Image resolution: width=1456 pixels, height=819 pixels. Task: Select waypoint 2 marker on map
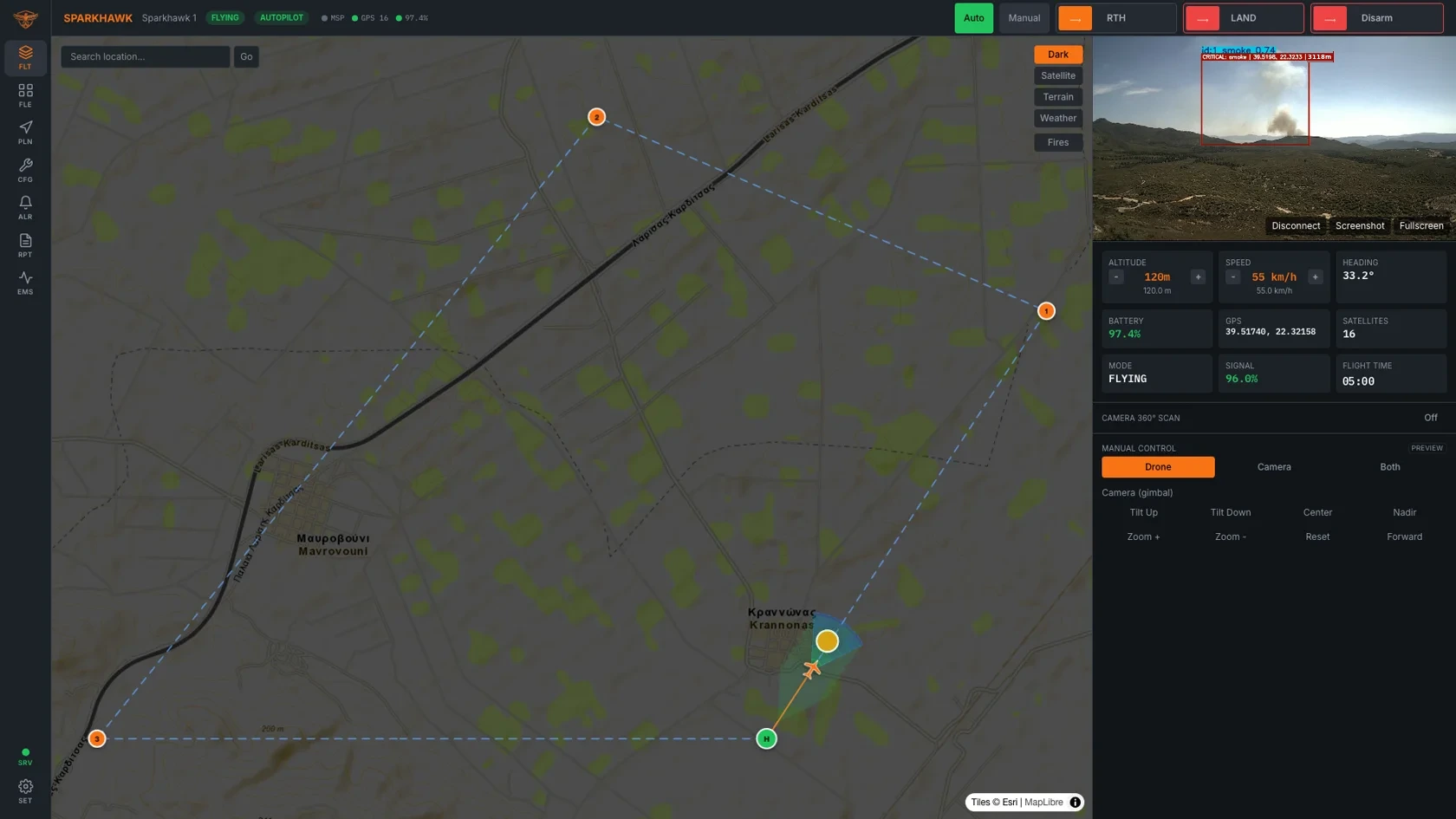tap(596, 116)
